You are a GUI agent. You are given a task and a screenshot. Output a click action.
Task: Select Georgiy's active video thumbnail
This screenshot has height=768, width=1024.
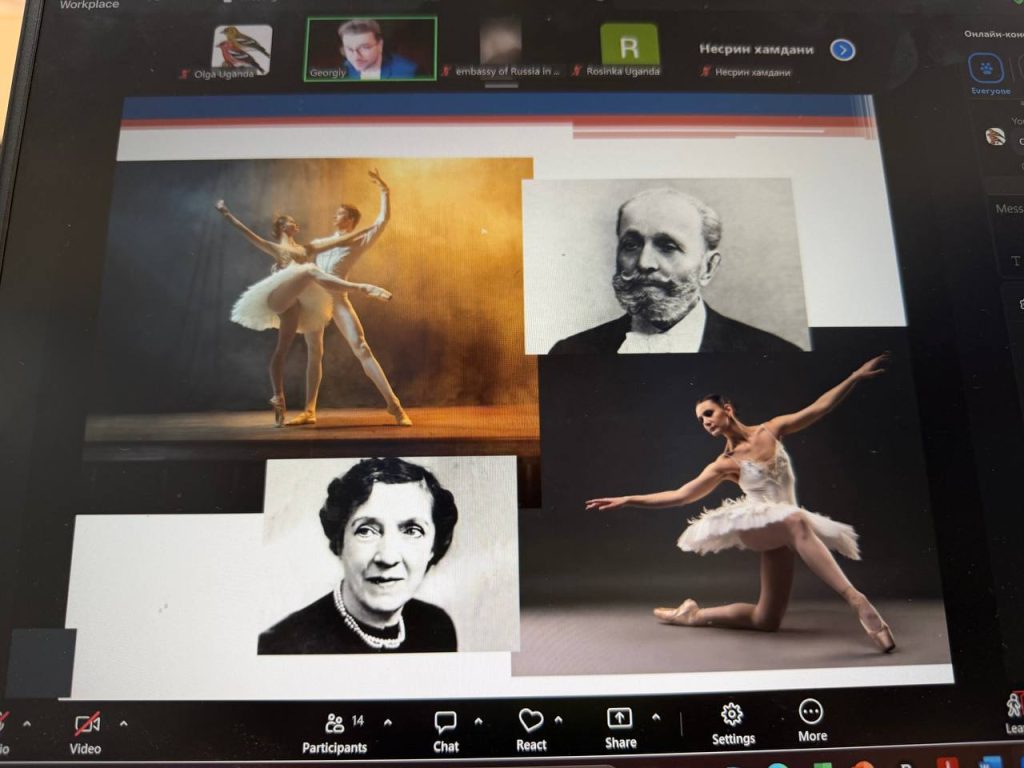click(x=370, y=48)
